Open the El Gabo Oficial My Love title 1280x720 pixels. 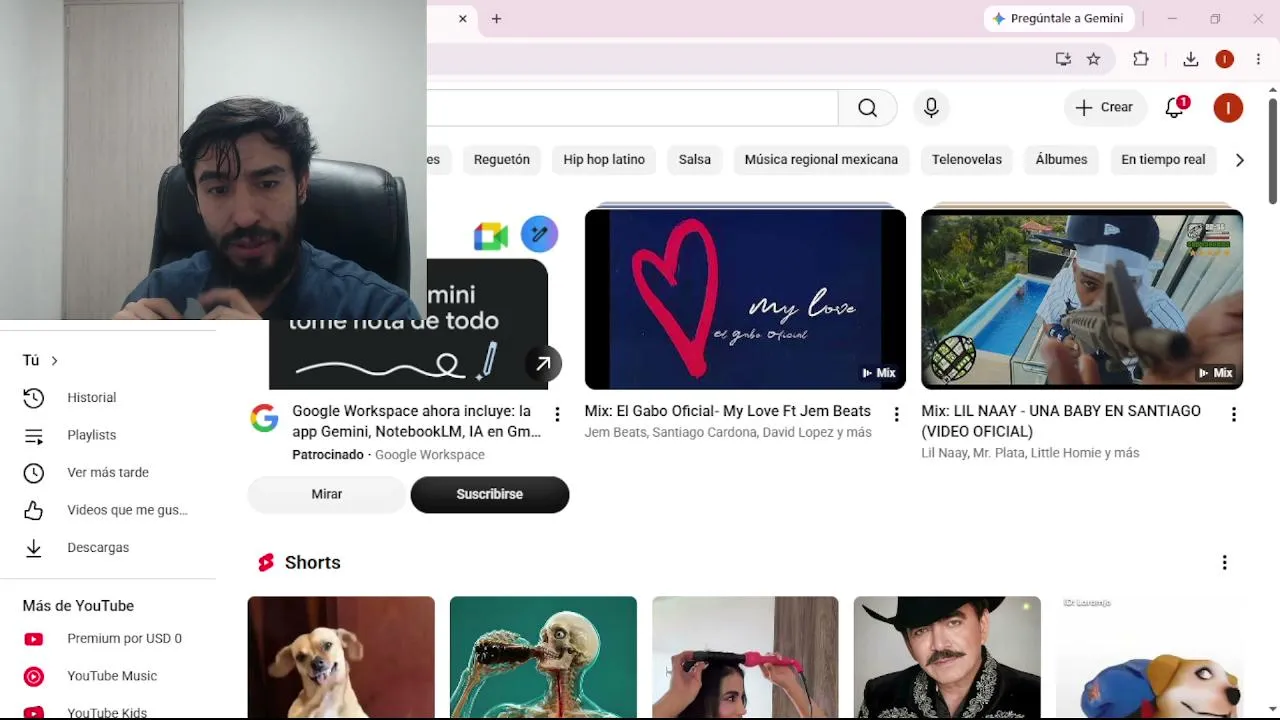pos(728,411)
